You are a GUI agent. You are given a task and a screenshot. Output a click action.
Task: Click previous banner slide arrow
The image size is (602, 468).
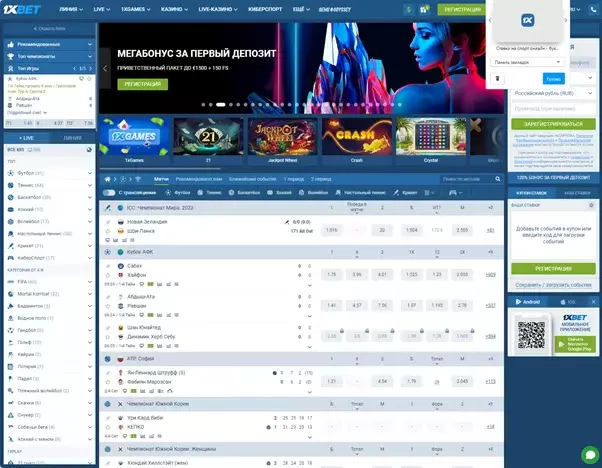pyautogui.click(x=105, y=68)
